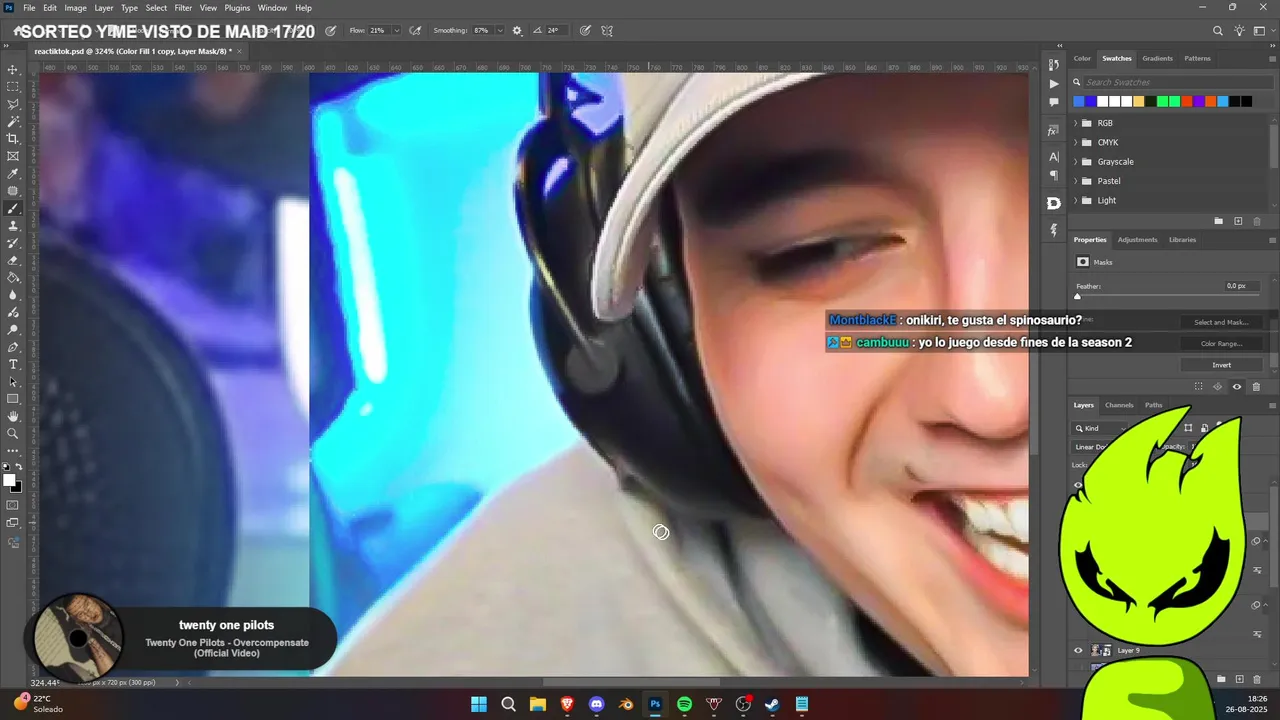Select the Eyedropper tool

pos(13,174)
